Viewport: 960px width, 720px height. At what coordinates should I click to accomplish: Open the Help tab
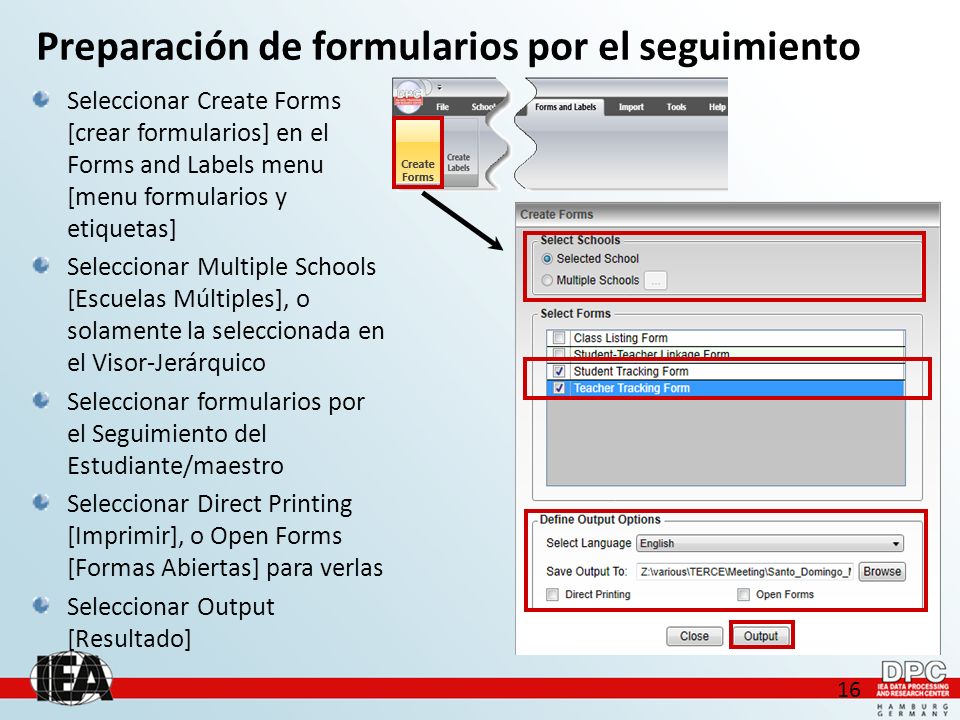717,107
